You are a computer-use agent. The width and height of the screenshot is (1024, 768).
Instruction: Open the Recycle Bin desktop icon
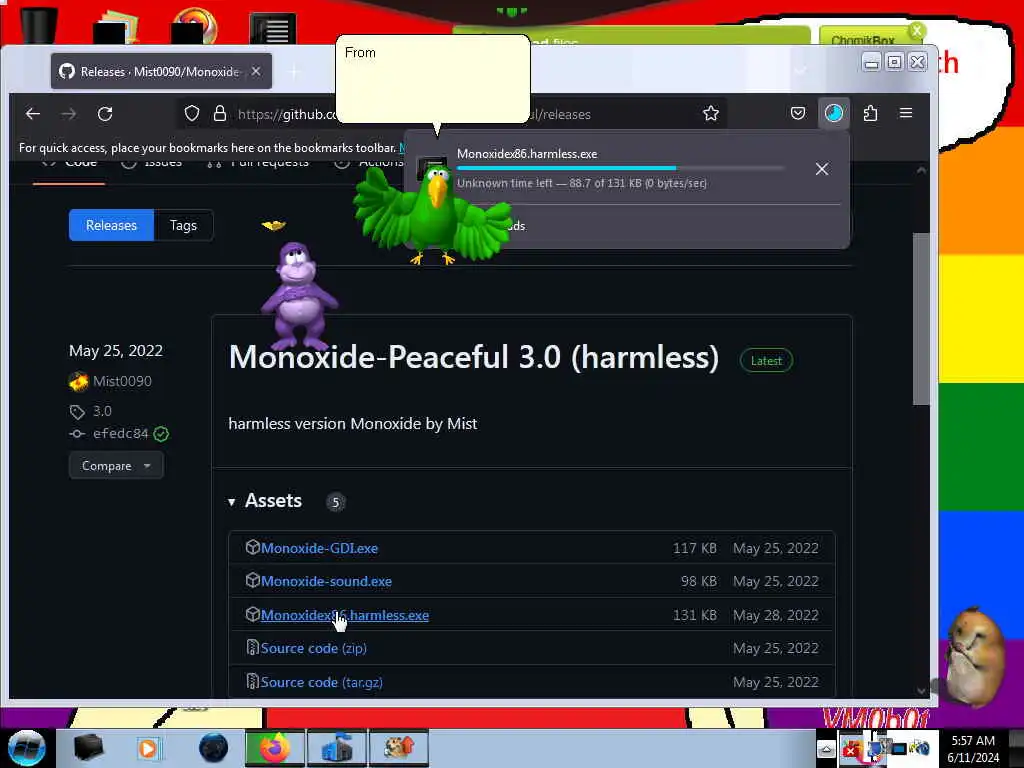39,24
